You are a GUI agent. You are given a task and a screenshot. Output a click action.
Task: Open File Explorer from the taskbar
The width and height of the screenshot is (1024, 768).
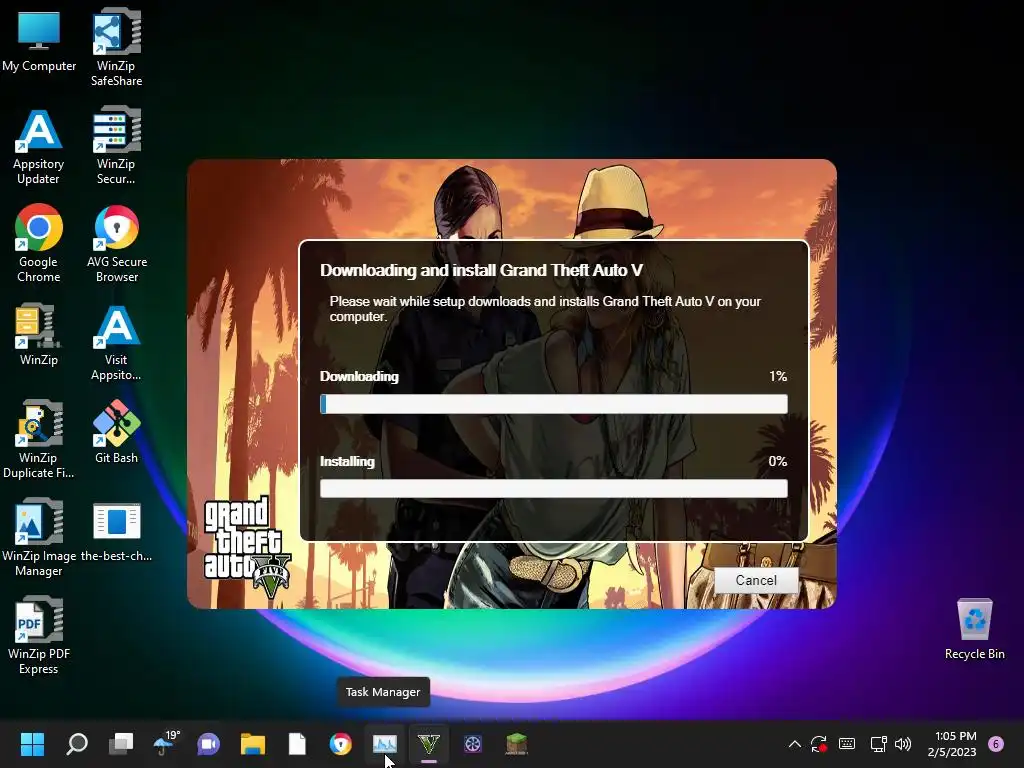253,744
